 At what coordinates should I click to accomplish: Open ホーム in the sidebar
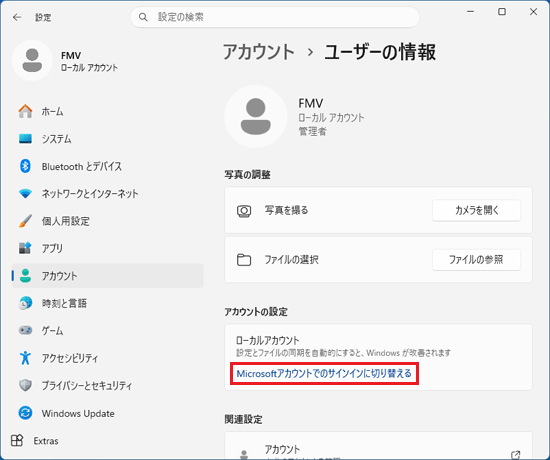pos(108,111)
